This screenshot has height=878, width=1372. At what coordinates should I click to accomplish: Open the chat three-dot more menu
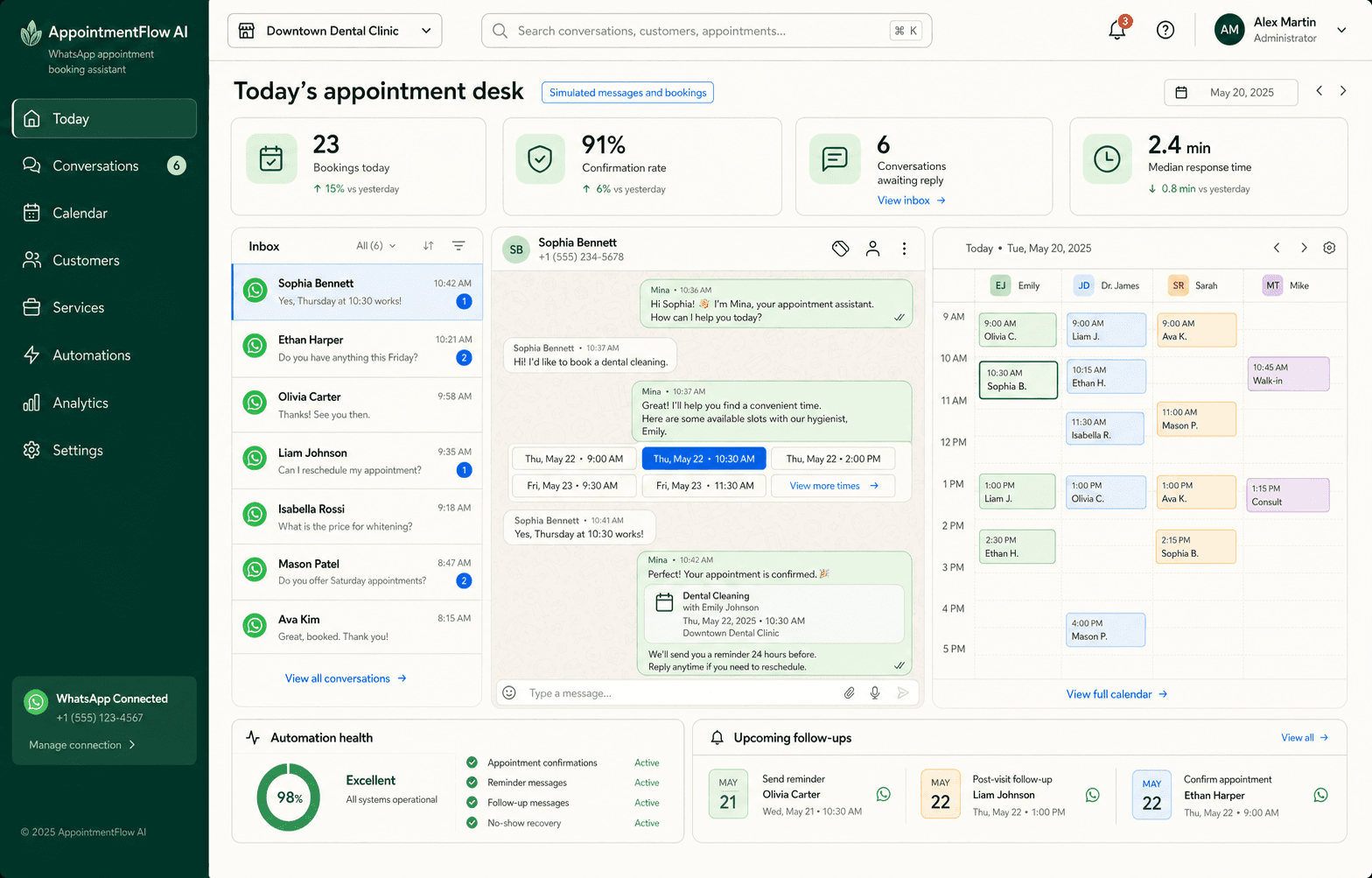[x=904, y=249]
